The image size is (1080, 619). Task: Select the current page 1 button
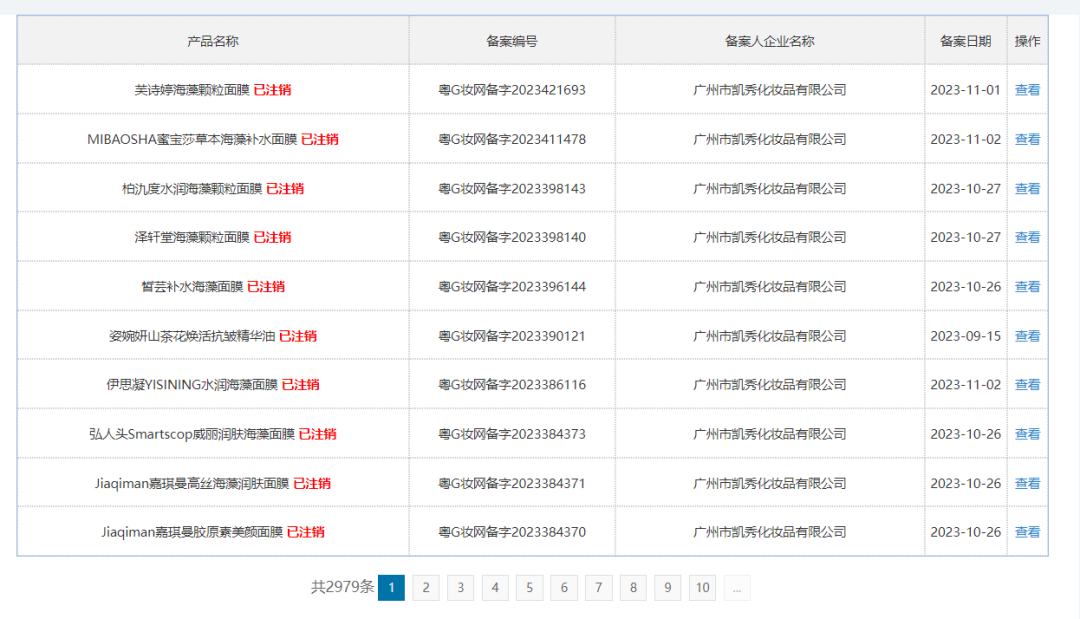(x=391, y=587)
